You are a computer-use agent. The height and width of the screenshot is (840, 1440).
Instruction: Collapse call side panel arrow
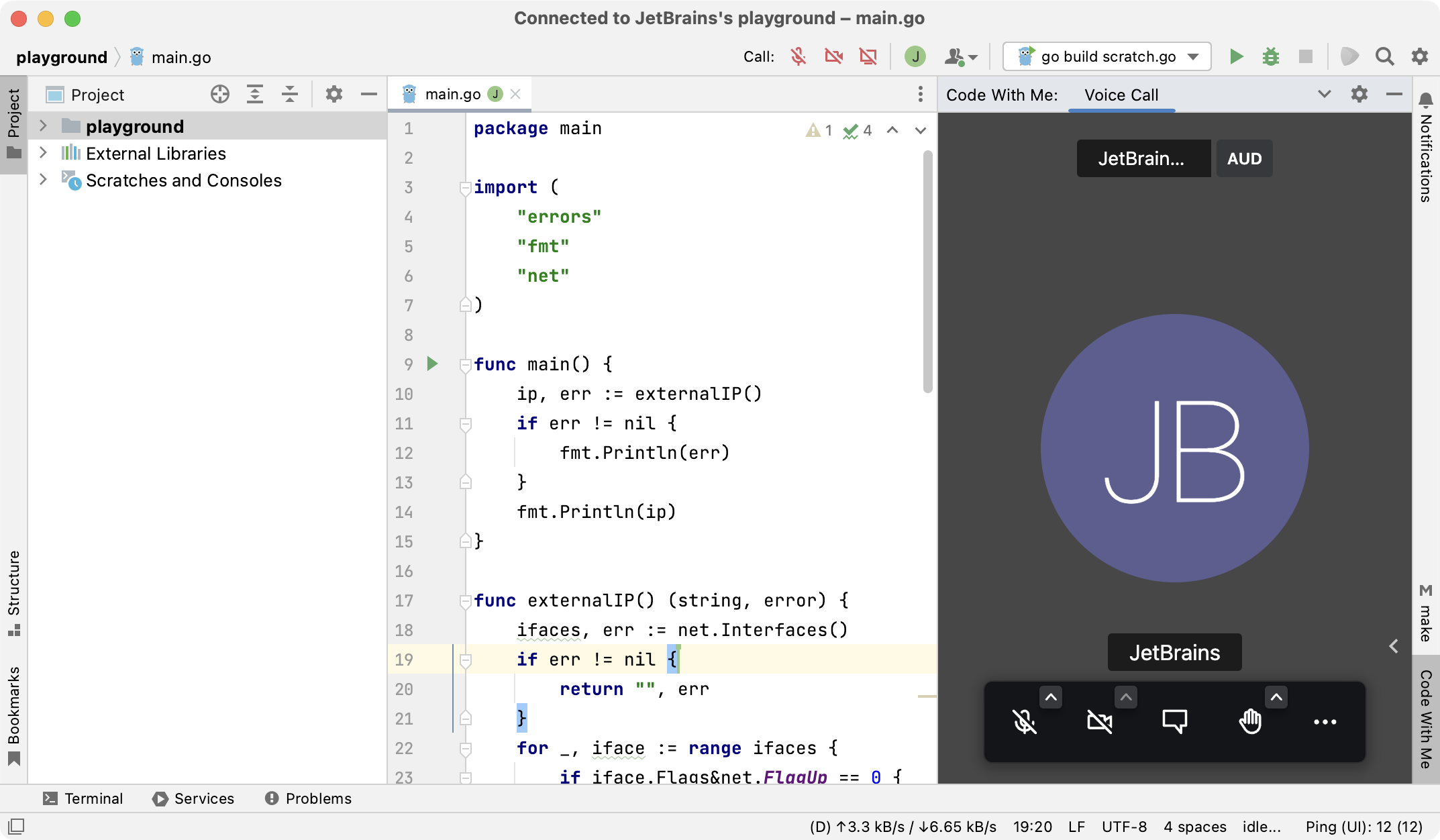point(1394,646)
